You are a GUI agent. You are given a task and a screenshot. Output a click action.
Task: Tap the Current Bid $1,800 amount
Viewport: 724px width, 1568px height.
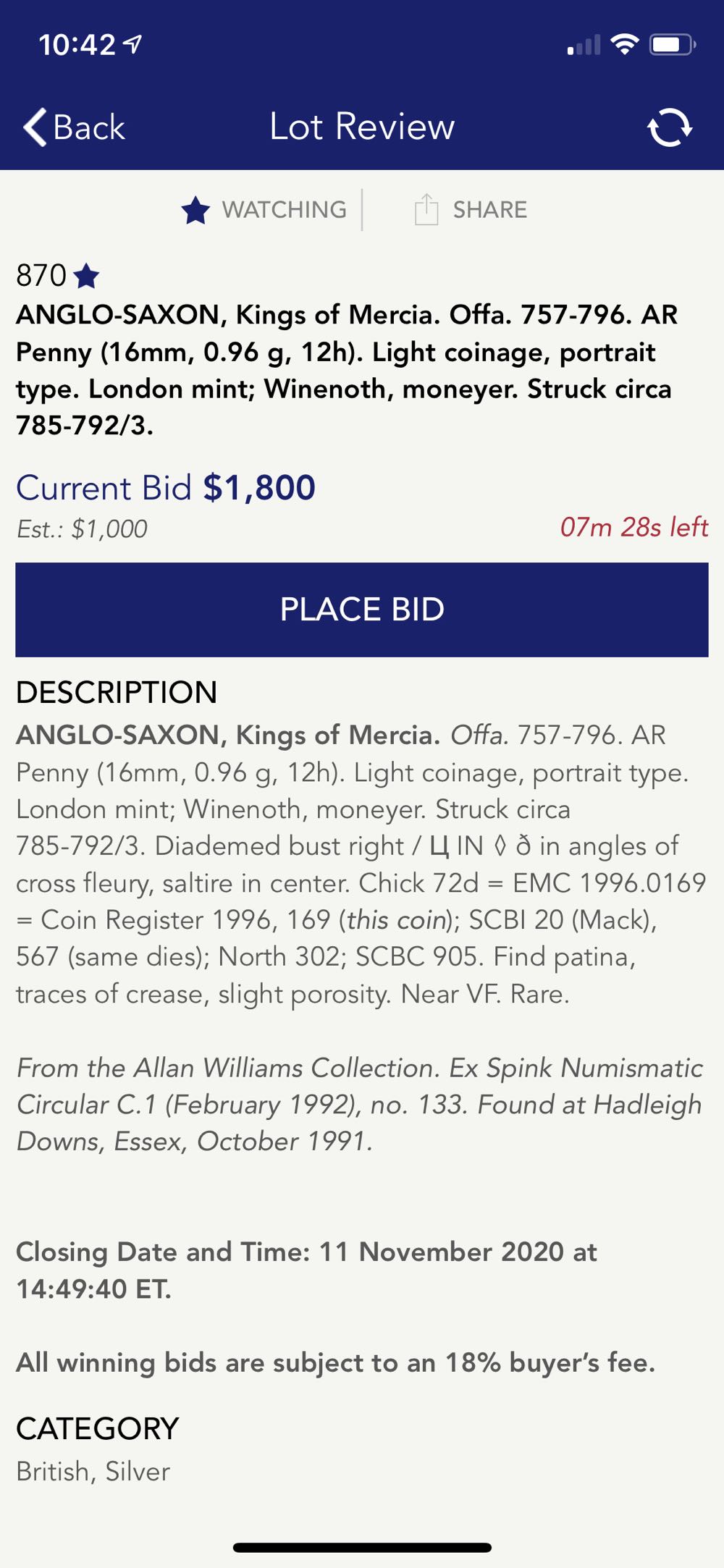click(259, 488)
